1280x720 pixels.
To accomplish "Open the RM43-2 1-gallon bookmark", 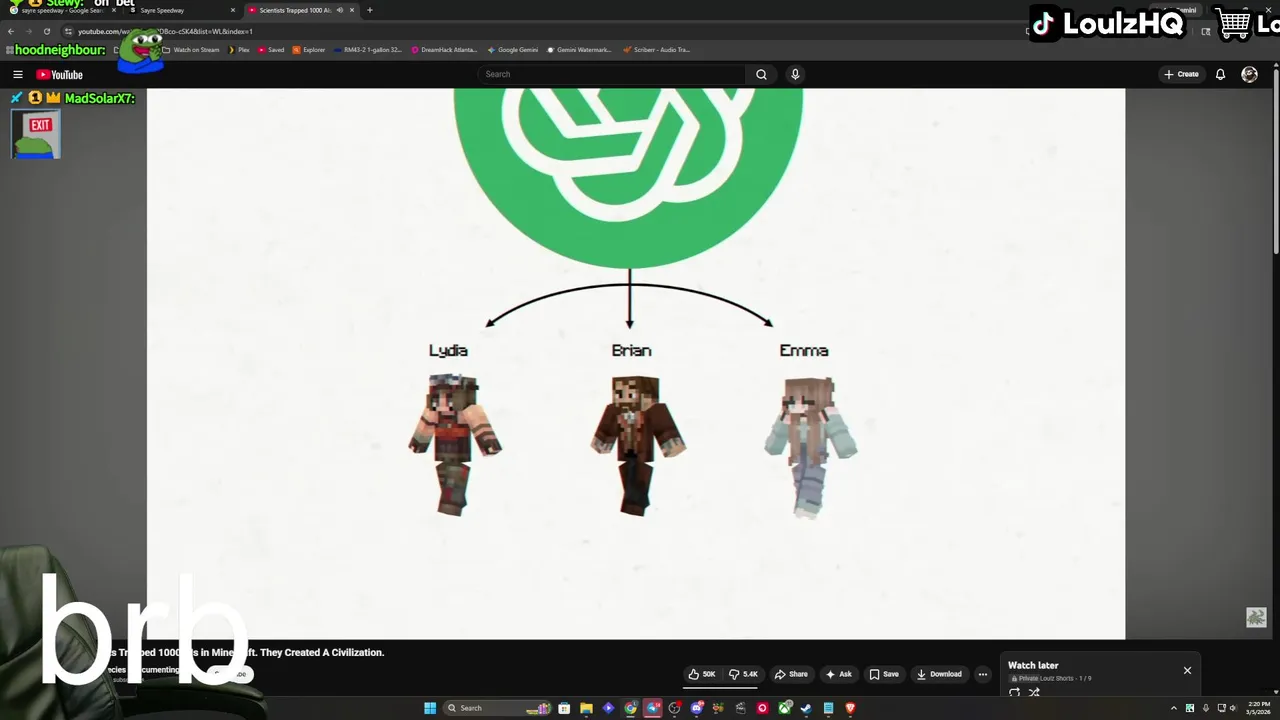I will [x=368, y=50].
